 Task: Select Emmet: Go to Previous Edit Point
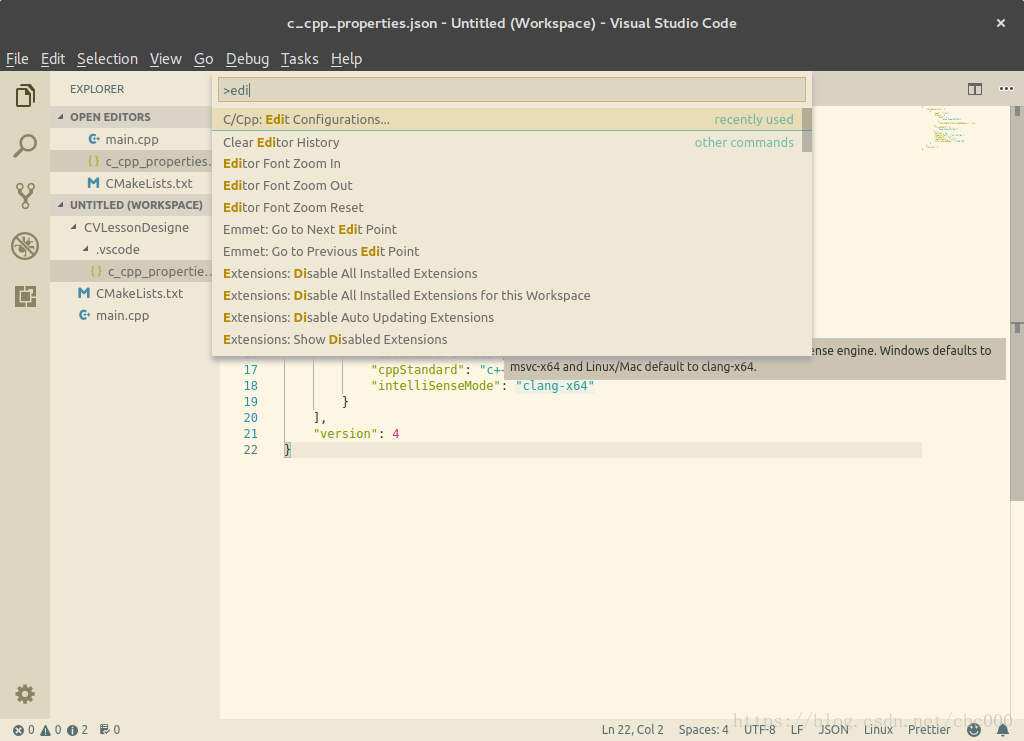click(507, 251)
